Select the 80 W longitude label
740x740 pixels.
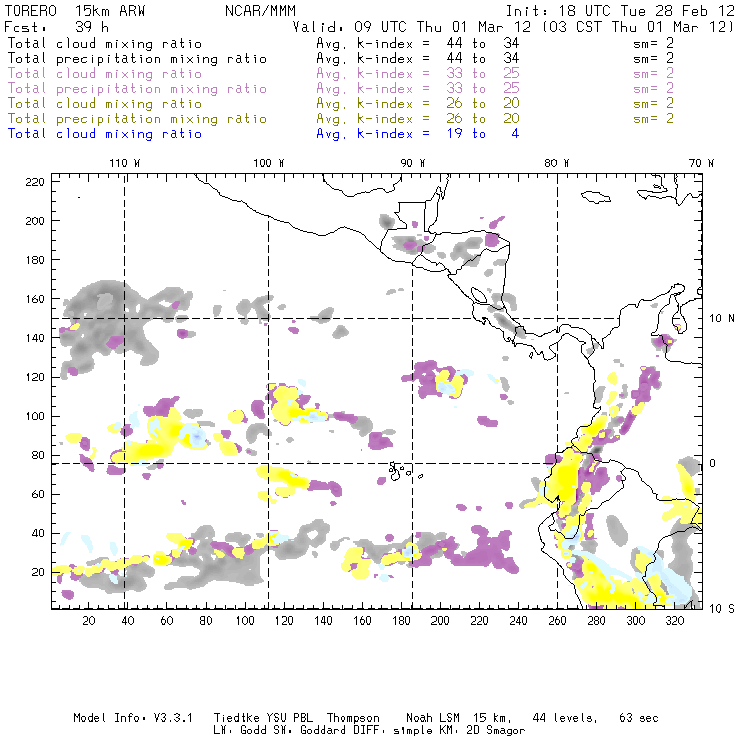coord(557,163)
